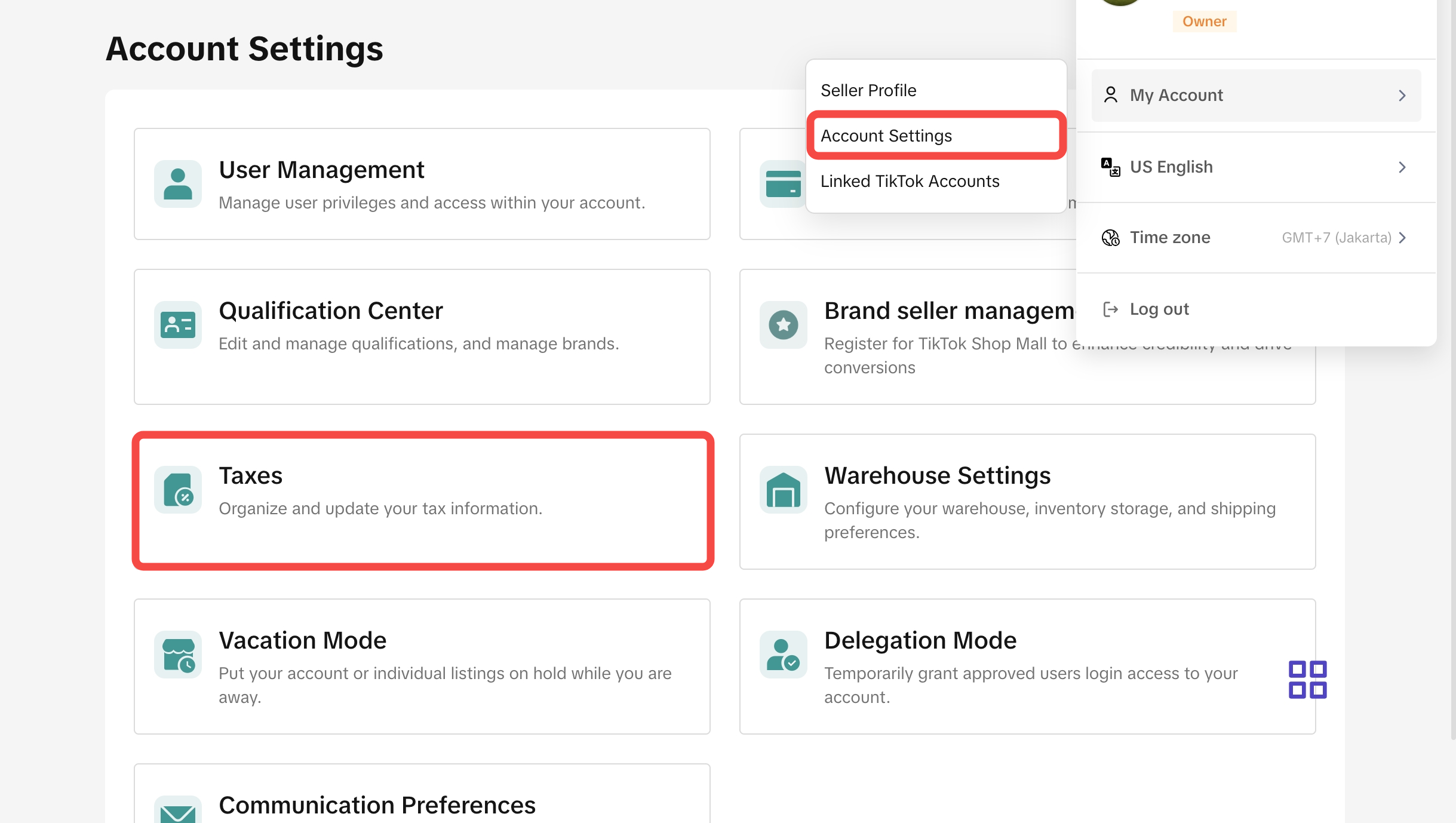Click the User Management person icon
This screenshot has width=1456, height=823.
point(178,184)
